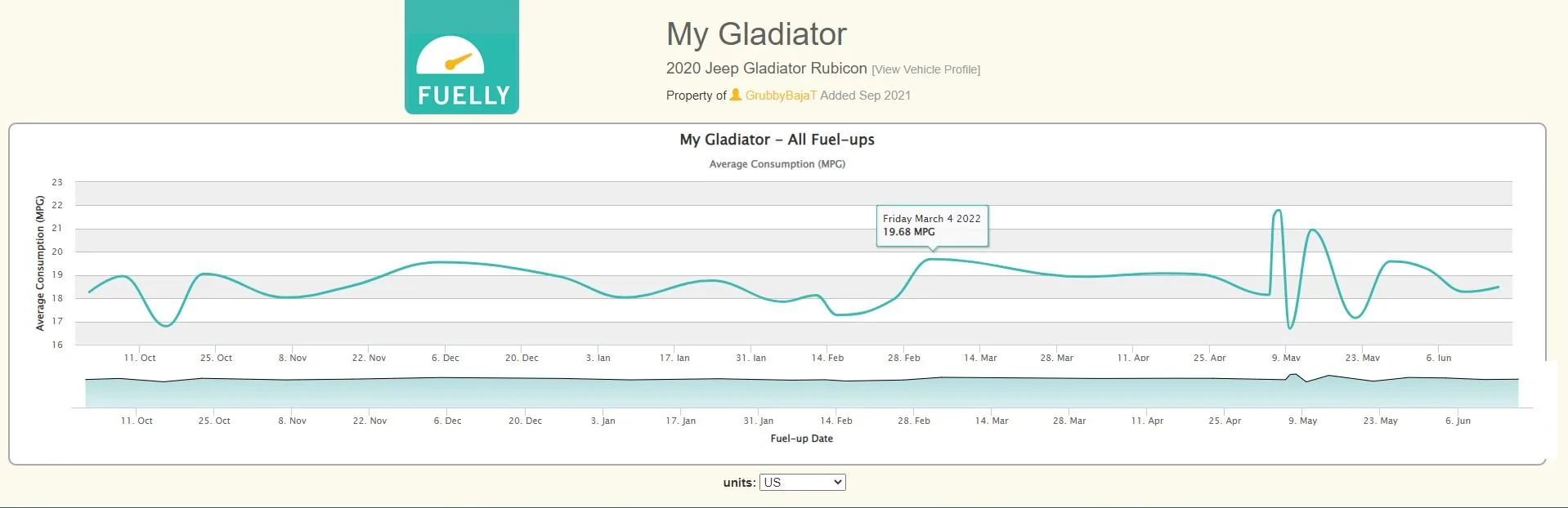This screenshot has width=1568, height=508.
Task: Open the GrubbyBajaT profile link
Action: [780, 96]
